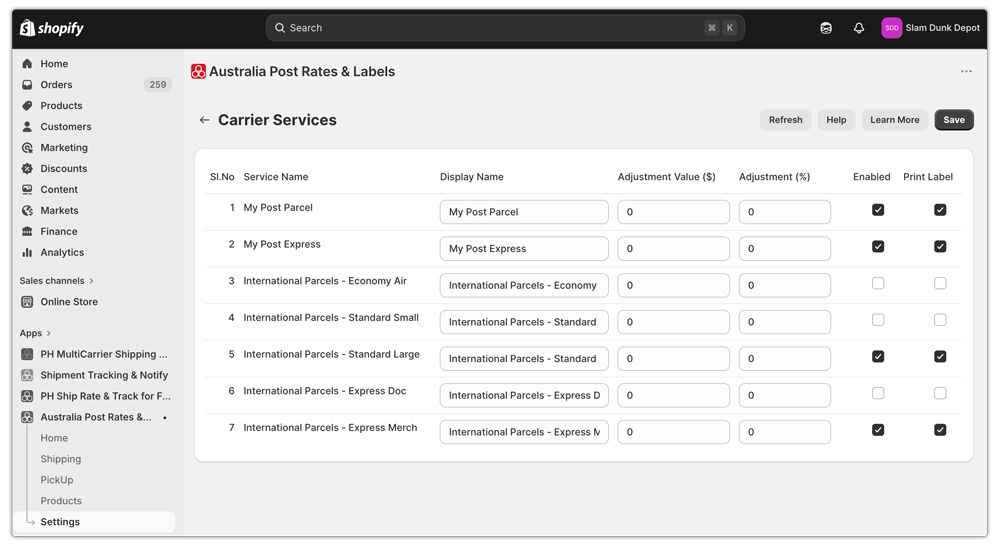Expand the Sales channels section
Screen dimensions: 1000x546
click(x=57, y=281)
